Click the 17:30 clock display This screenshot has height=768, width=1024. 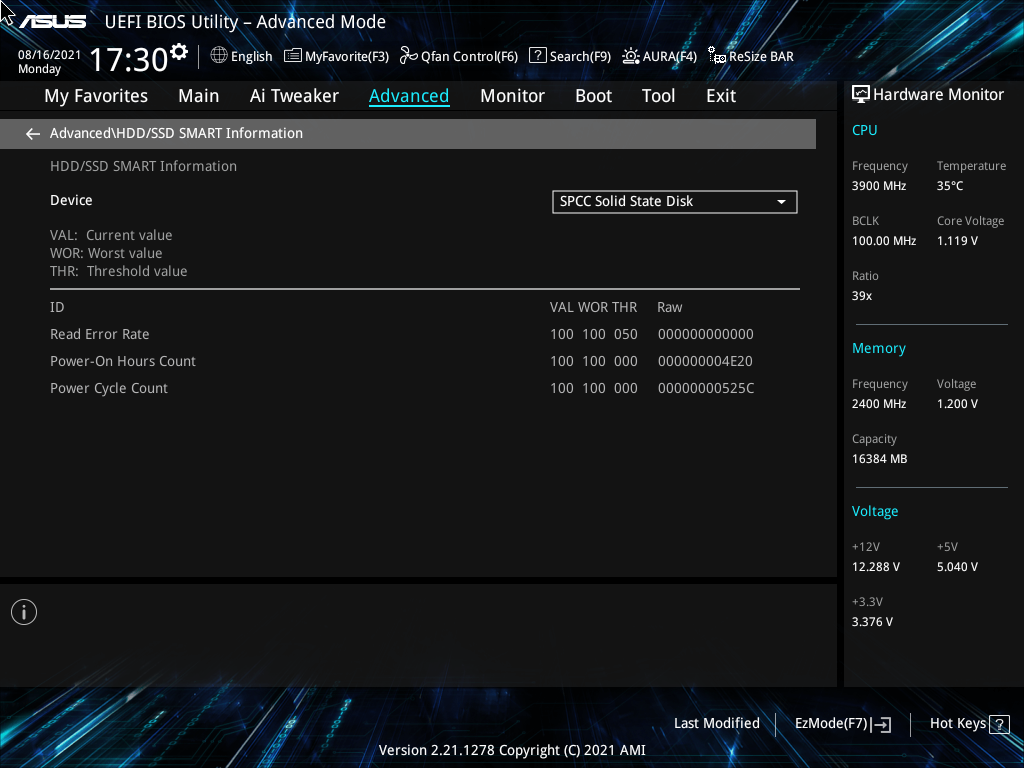(129, 59)
